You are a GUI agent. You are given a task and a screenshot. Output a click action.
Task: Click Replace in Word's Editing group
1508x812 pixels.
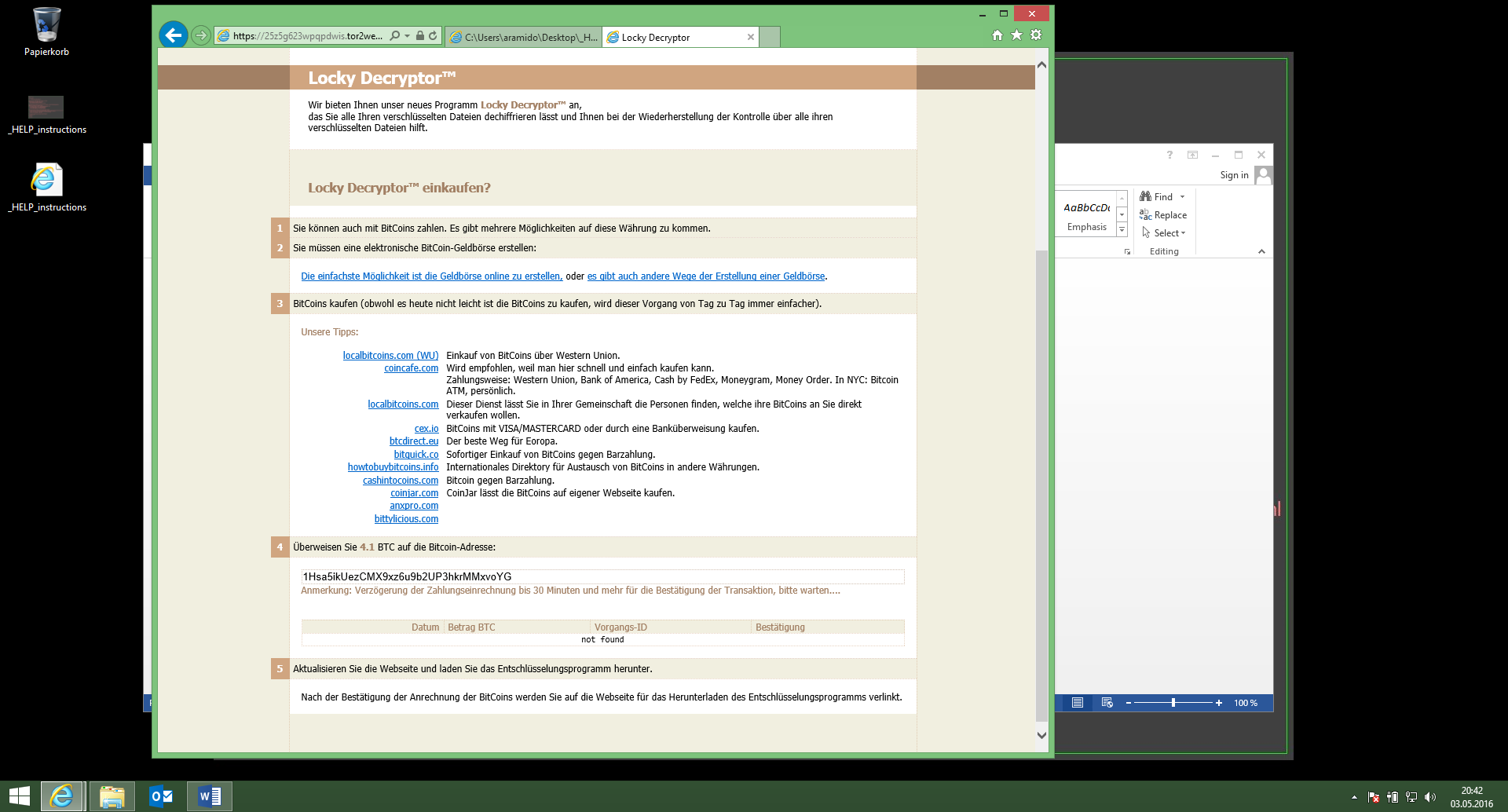coord(1163,215)
